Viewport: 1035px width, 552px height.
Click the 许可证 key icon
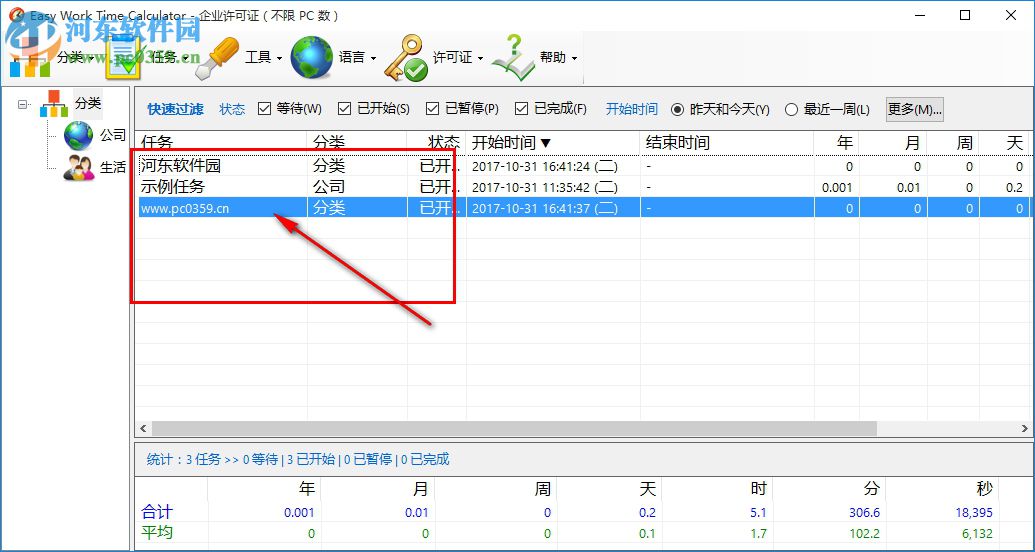405,59
